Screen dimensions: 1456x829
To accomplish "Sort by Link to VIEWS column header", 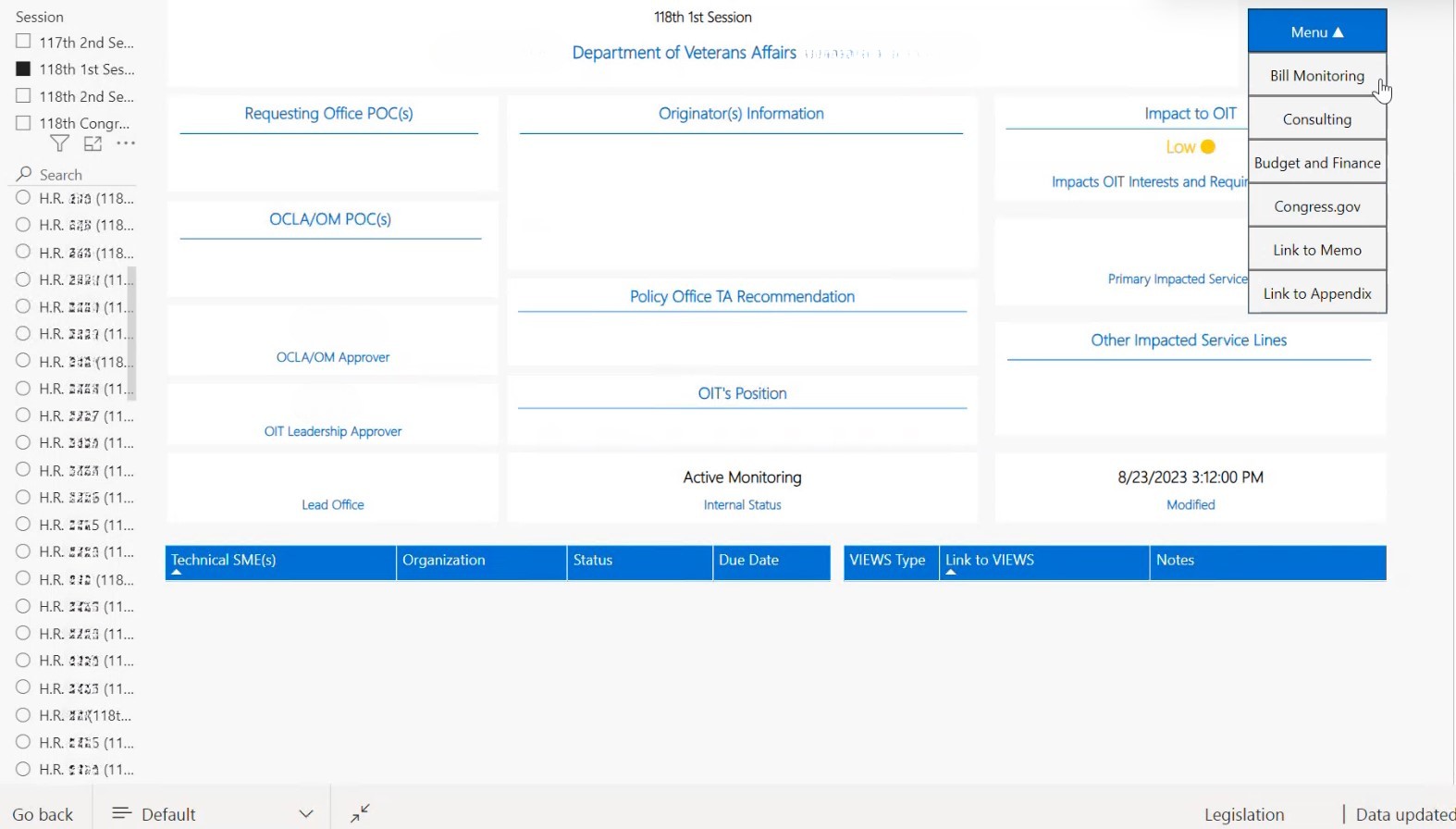I will pos(1044,563).
